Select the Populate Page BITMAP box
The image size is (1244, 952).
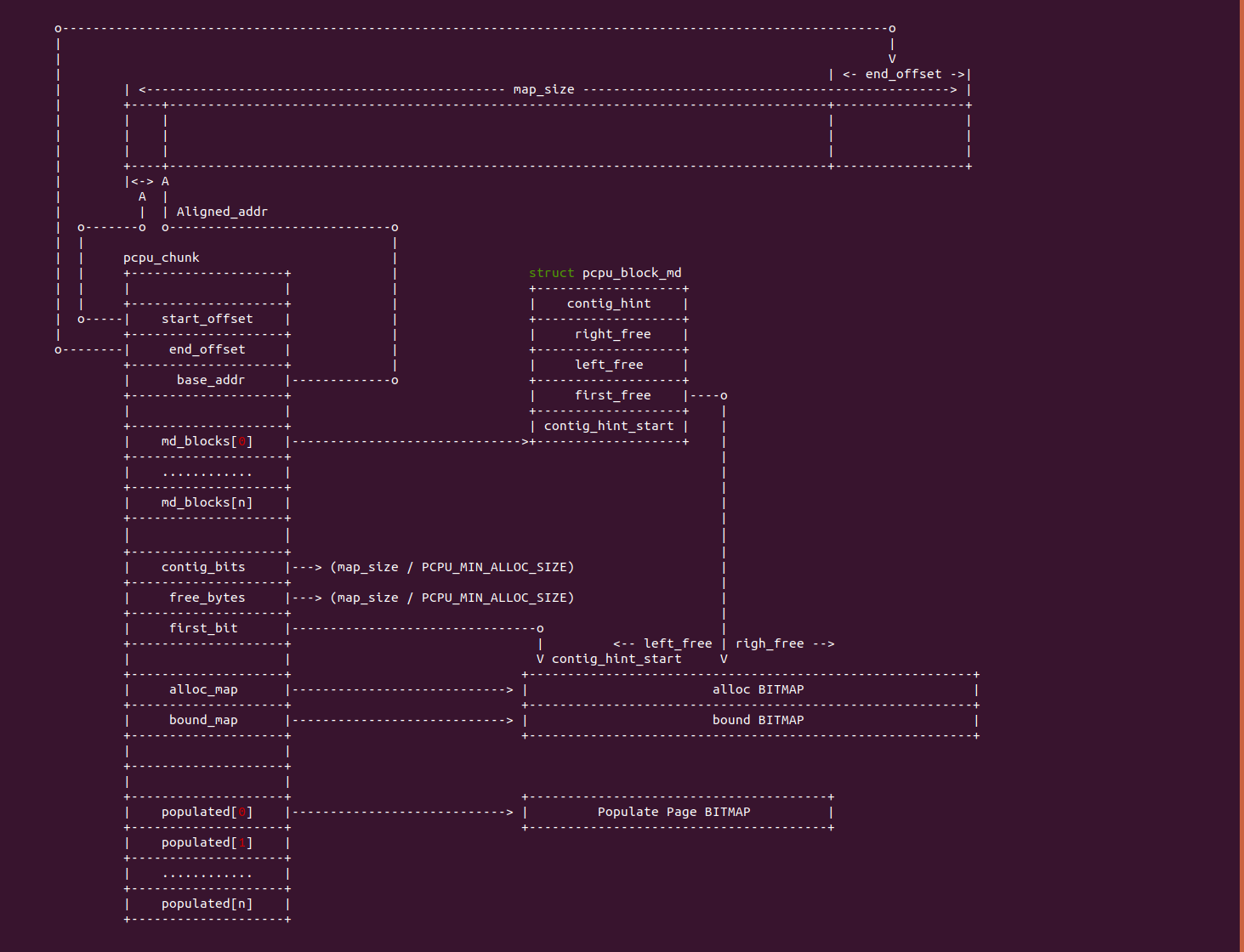673,812
